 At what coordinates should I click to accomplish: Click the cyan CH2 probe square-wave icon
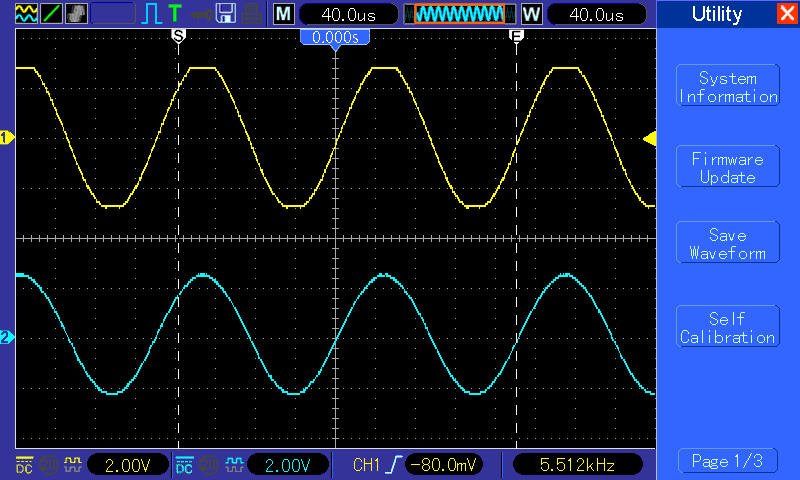[234, 465]
